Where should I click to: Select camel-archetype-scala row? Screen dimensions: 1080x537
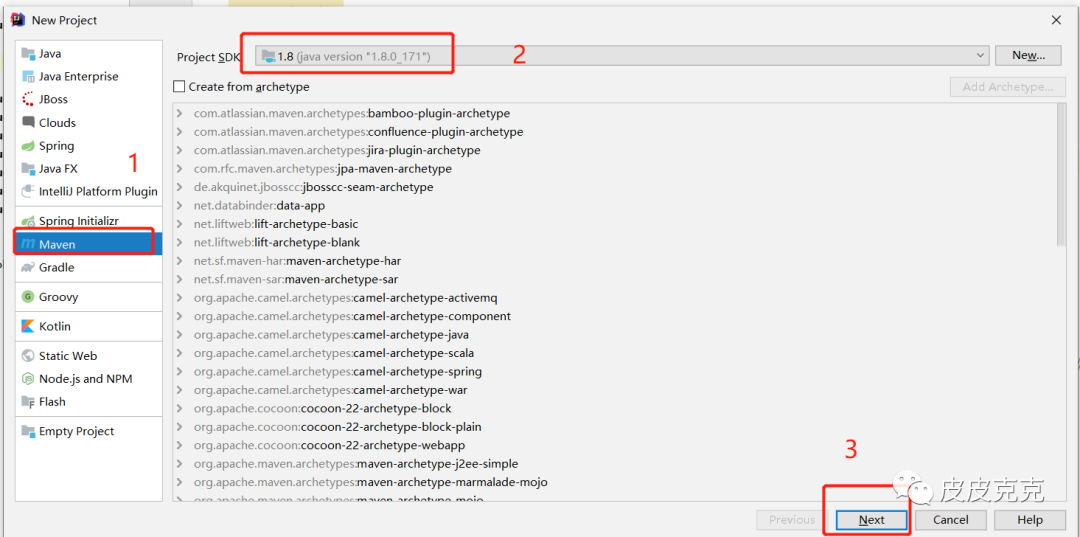point(613,353)
